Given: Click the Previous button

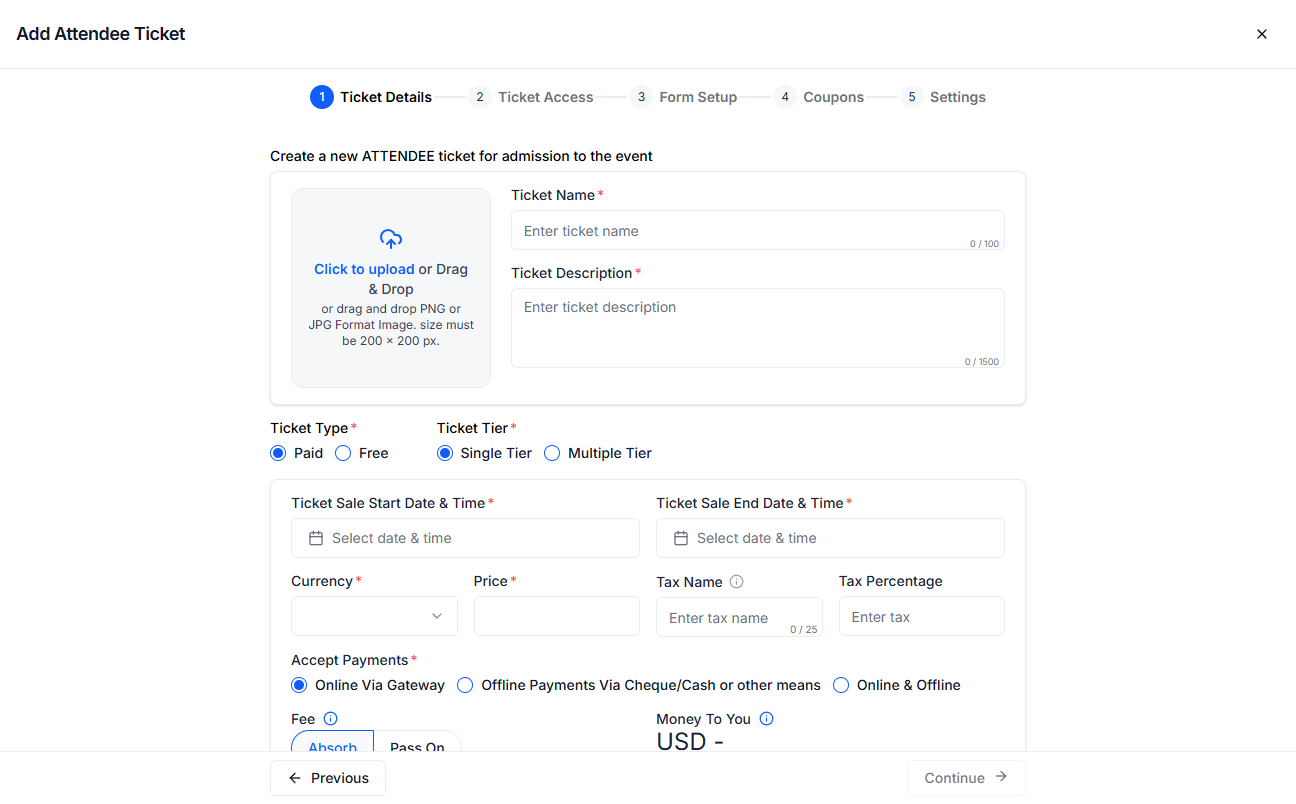Looking at the screenshot, I should click(328, 778).
